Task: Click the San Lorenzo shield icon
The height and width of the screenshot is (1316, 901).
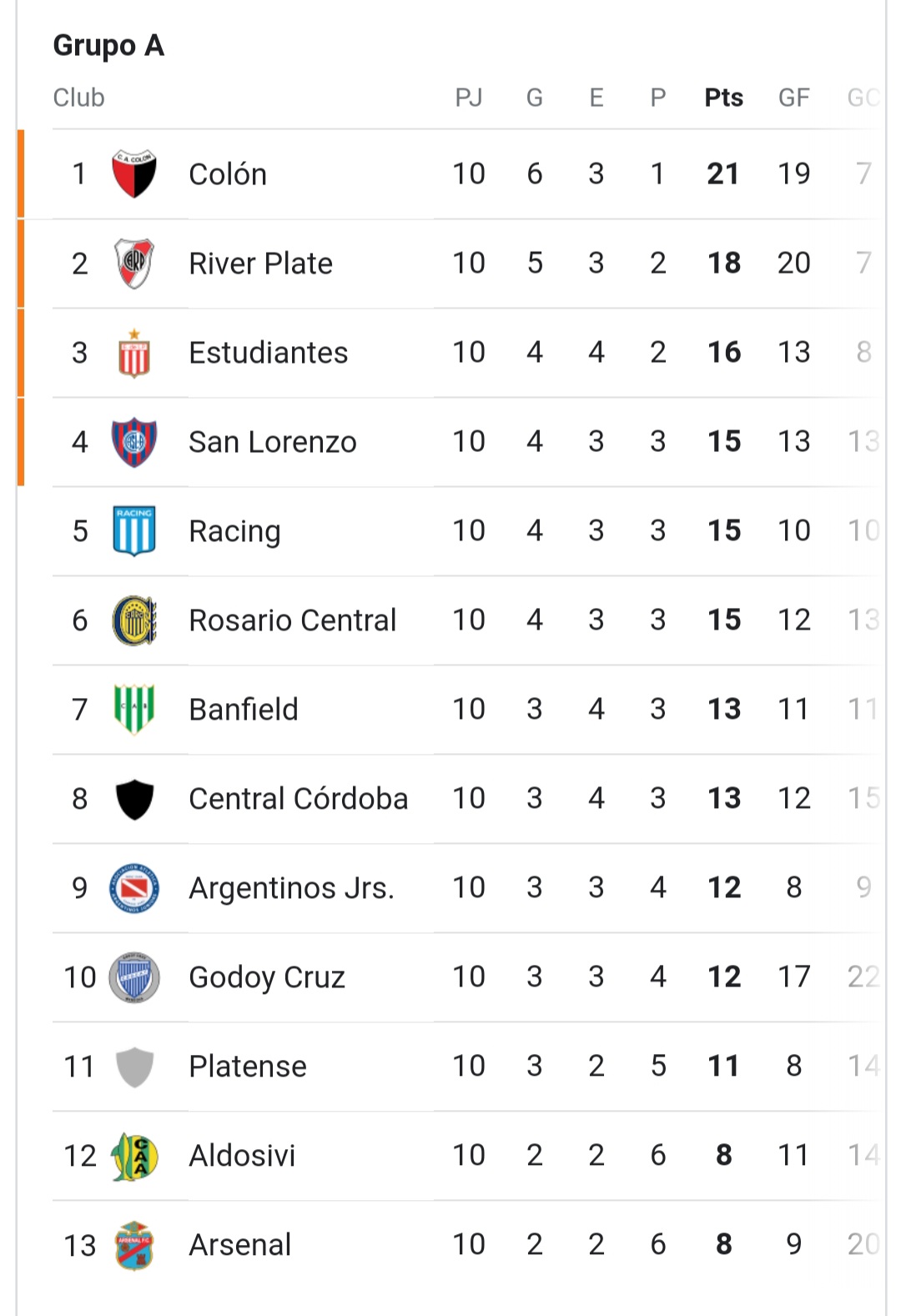Action: click(x=134, y=442)
